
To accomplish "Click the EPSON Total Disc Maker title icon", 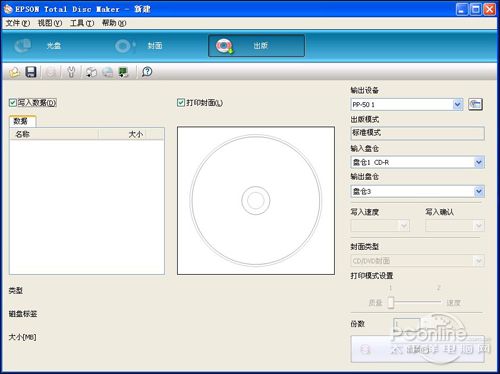I will coord(8,9).
